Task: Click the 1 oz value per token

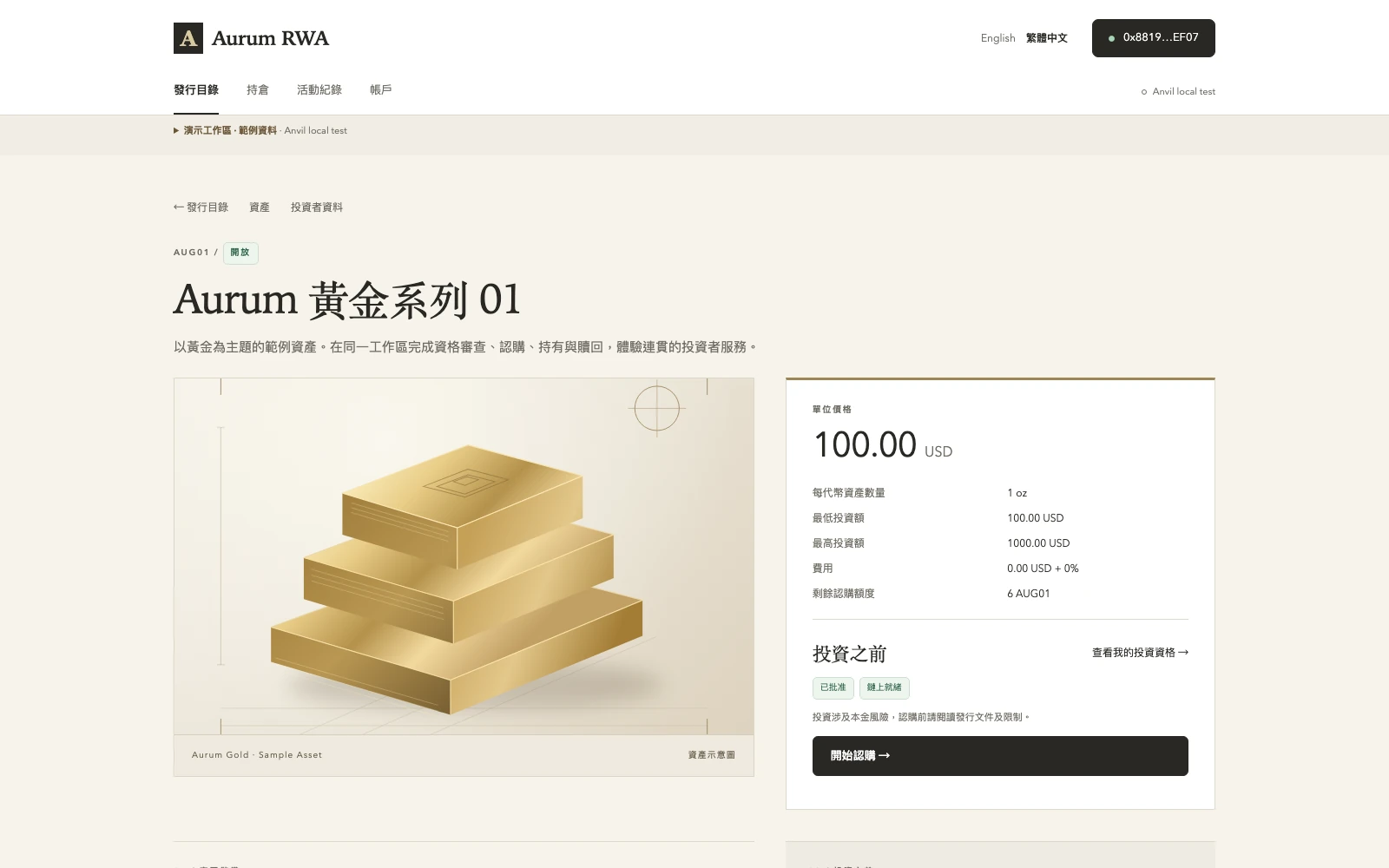Action: pos(1017,493)
